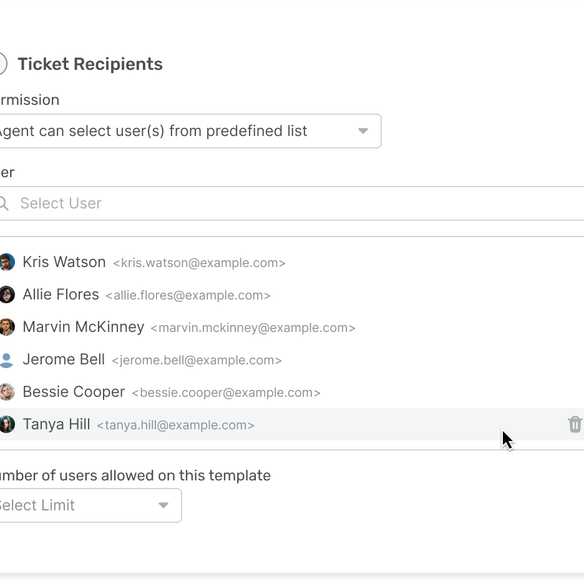This screenshot has width=584, height=584.
Task: Click Tanya Hill's avatar picture
Action: (x=7, y=424)
